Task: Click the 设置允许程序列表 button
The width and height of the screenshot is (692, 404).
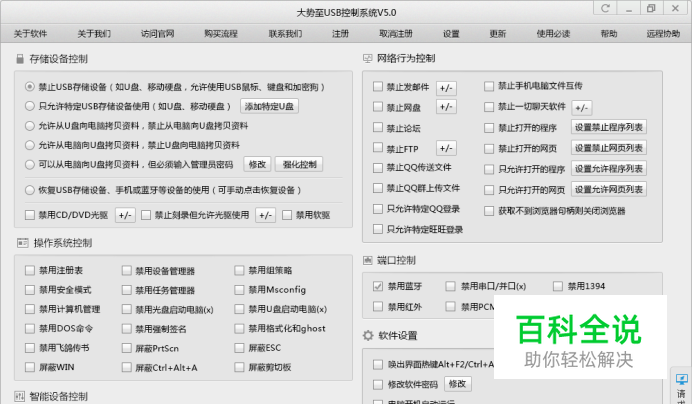Action: click(609, 168)
